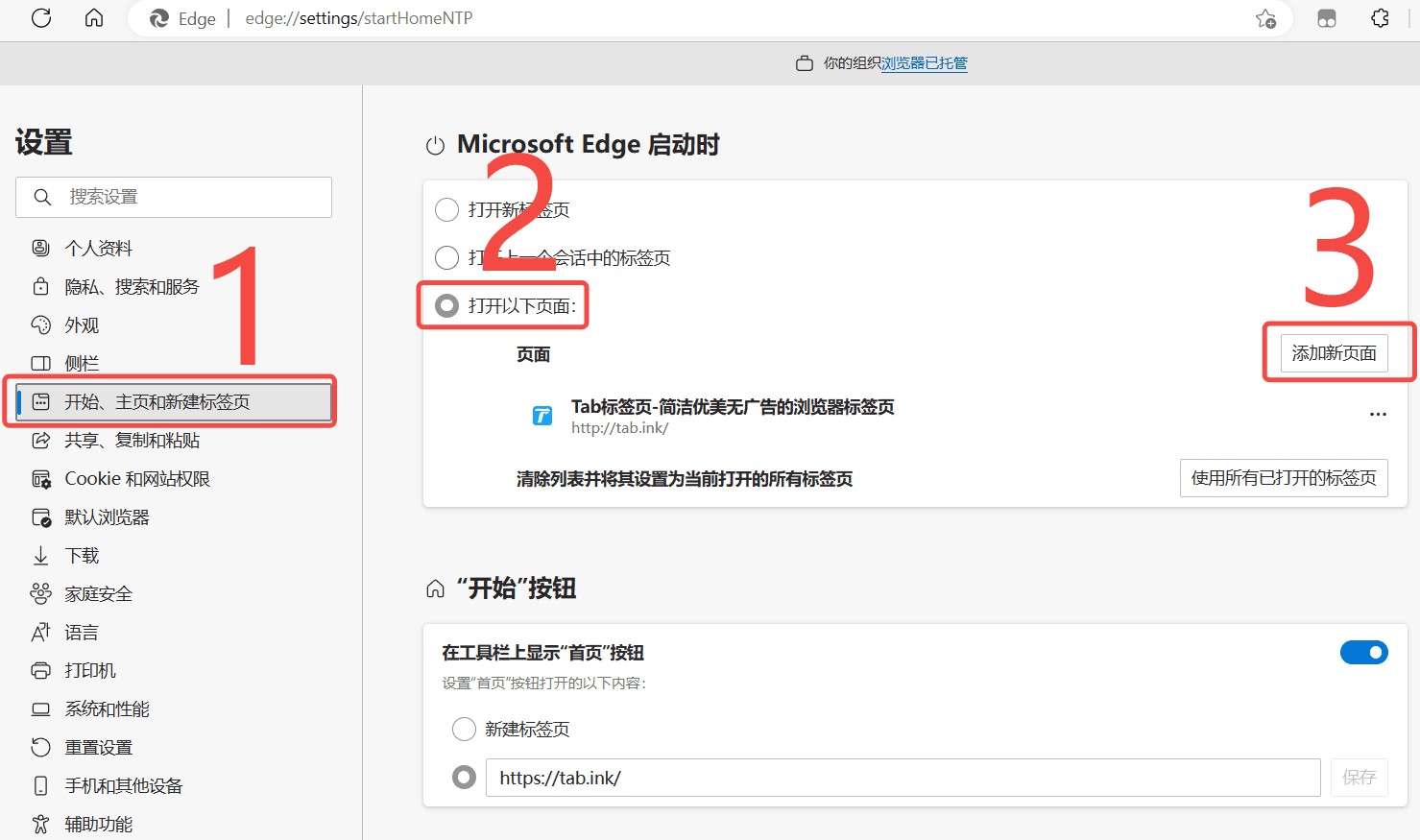The image size is (1420, 840).
Task: Click the 打印机 printer icon
Action: click(x=40, y=671)
